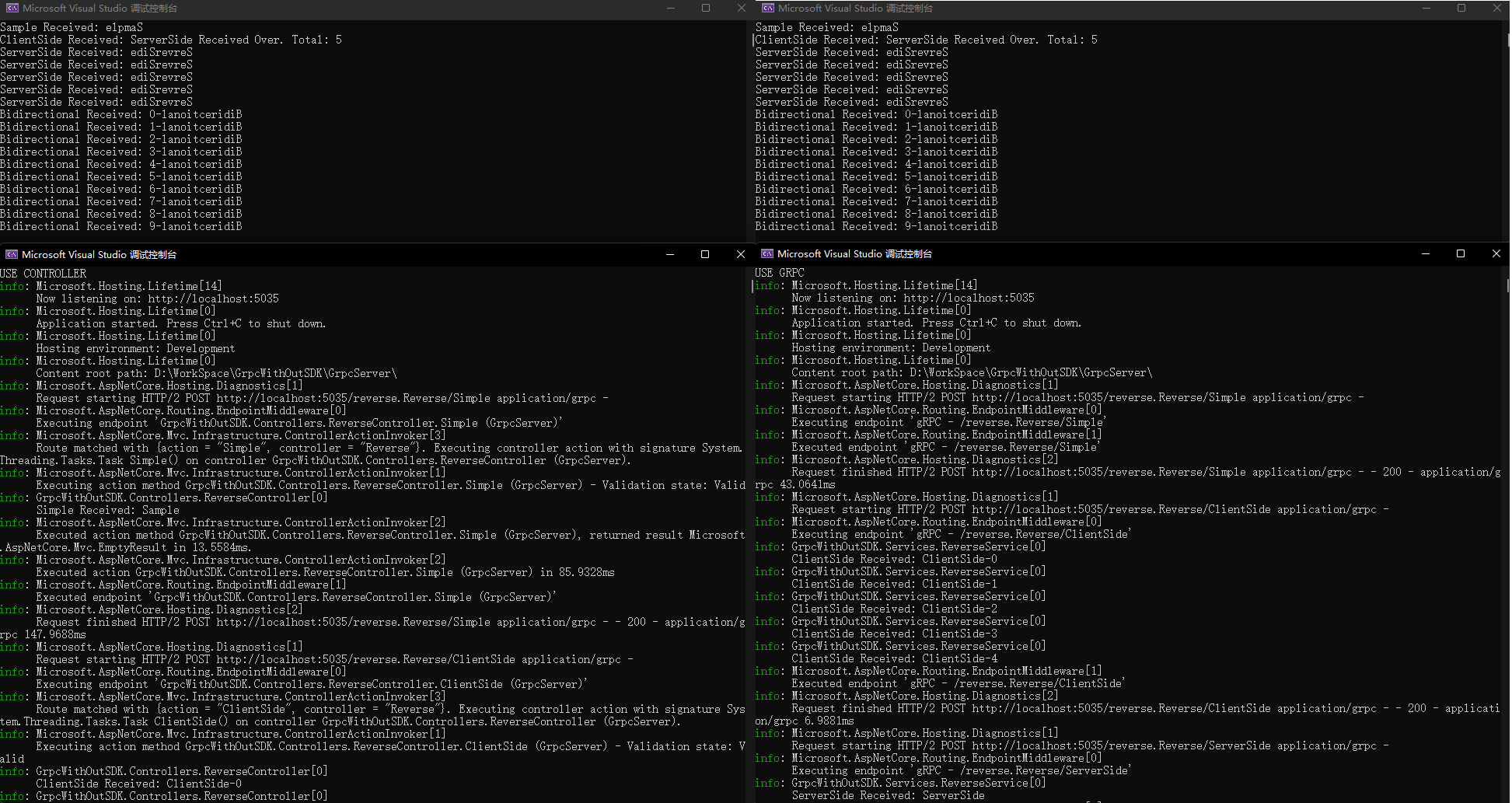Minimize the top-right debug console window

pyautogui.click(x=1426, y=8)
